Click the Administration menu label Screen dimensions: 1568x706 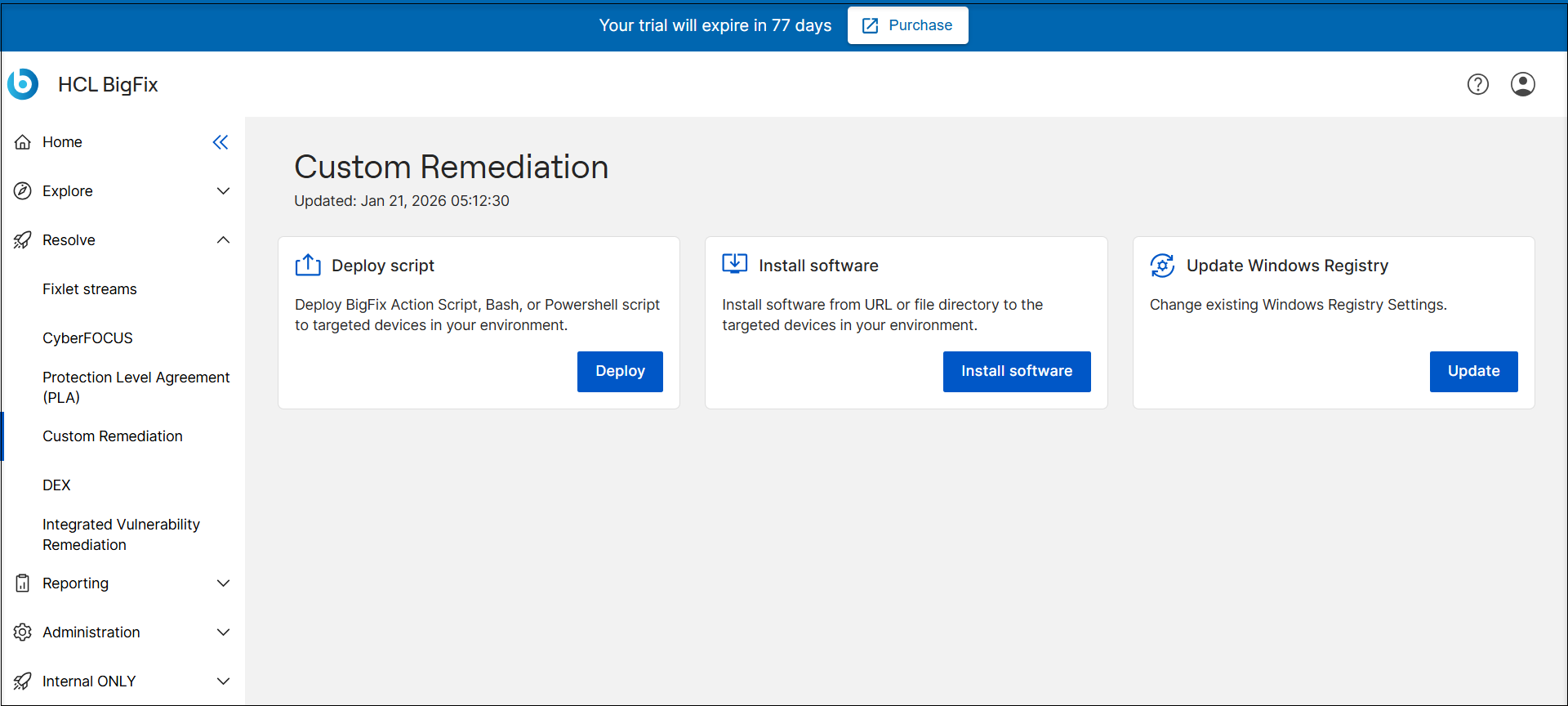91,632
